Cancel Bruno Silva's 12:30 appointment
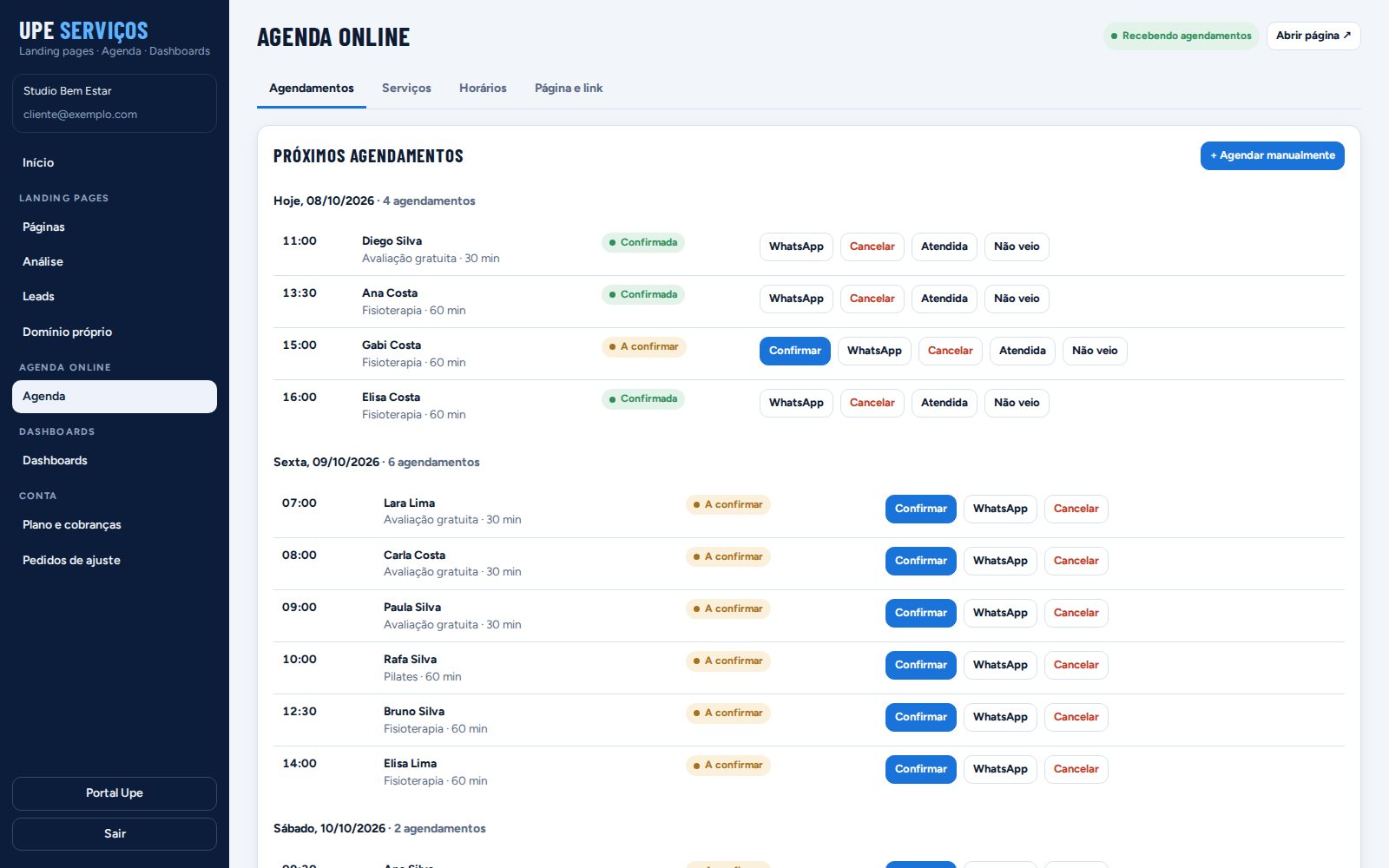This screenshot has height=868, width=1389. [1076, 717]
